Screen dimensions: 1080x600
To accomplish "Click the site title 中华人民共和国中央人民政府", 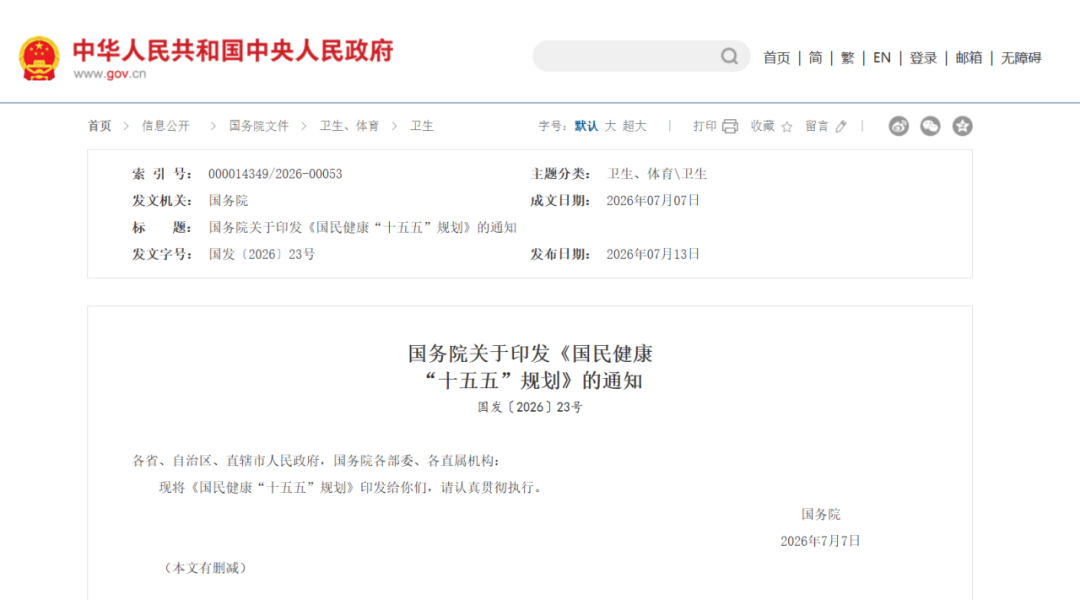I will [x=233, y=51].
